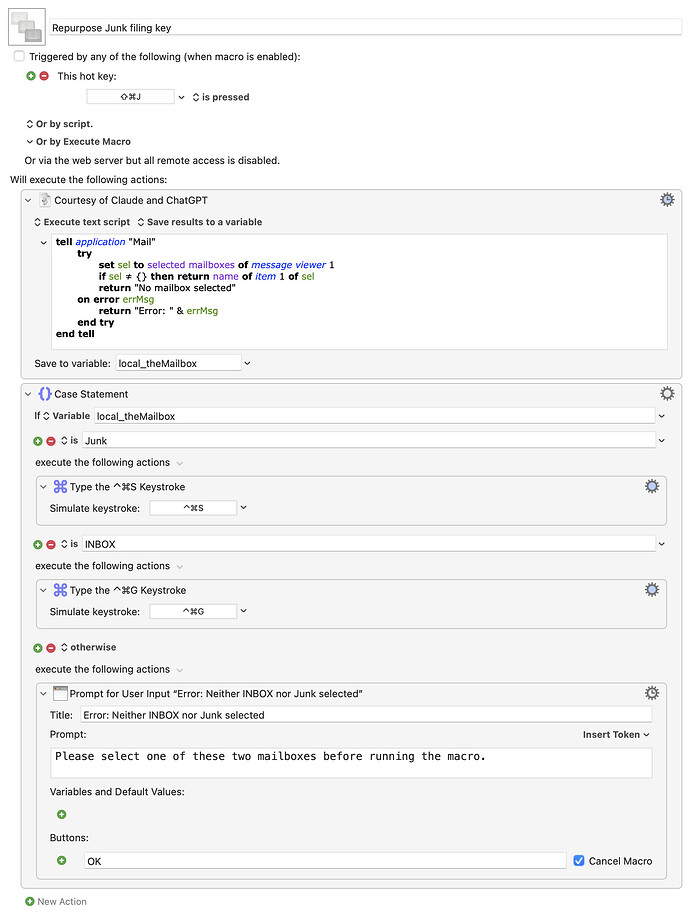
Task: Open the 'Execute text script' options menu
Action: [x=82, y=222]
